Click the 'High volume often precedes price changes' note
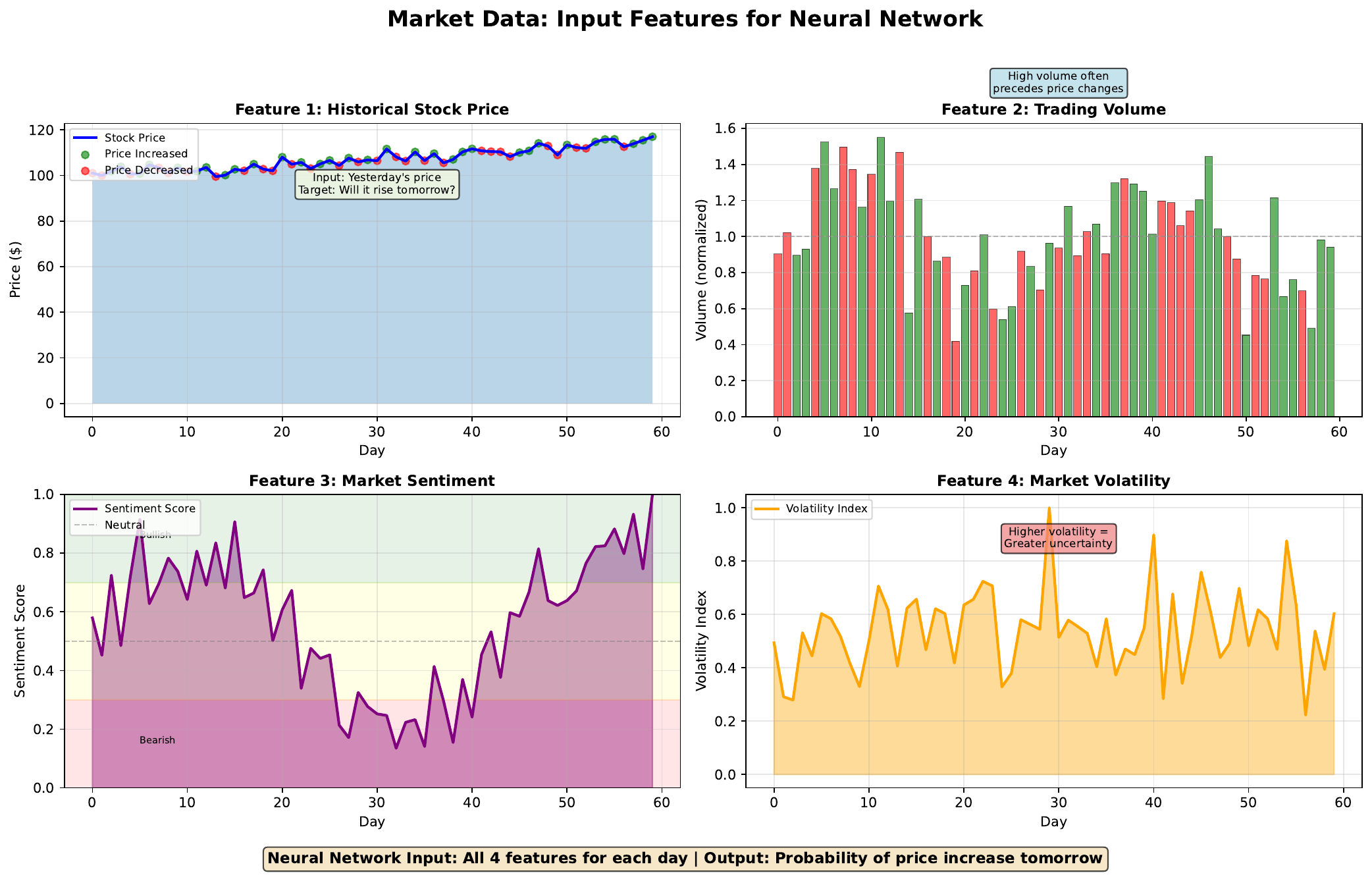Image resolution: width=1372 pixels, height=877 pixels. pos(1058,83)
